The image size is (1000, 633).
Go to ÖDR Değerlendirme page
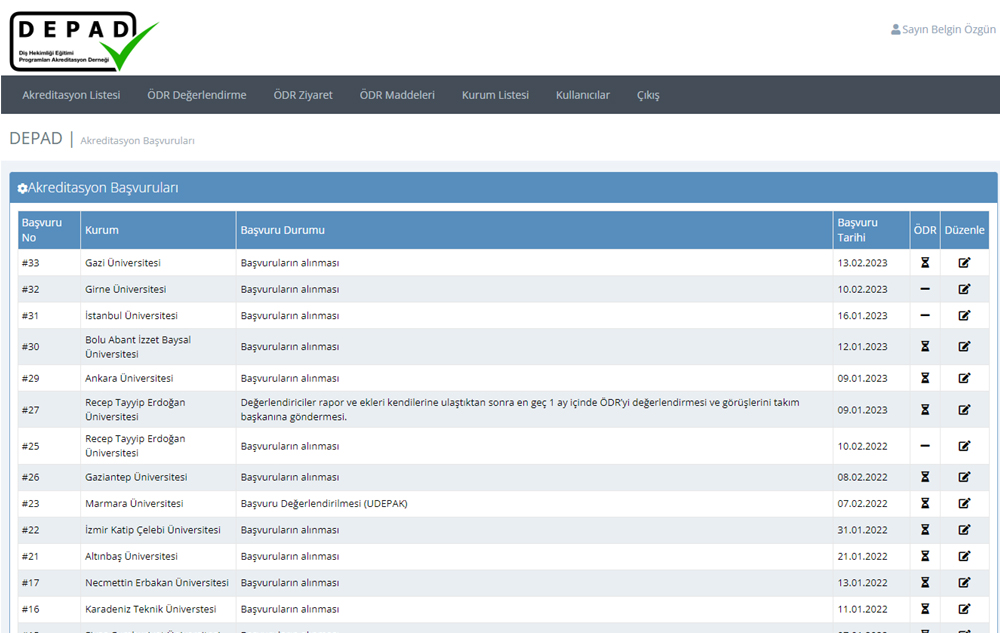[196, 95]
